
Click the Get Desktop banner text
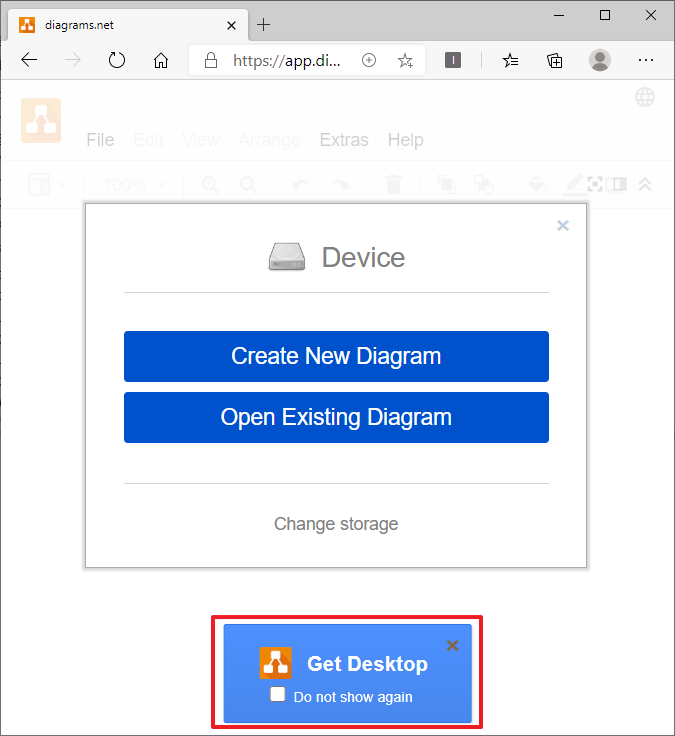(x=367, y=664)
